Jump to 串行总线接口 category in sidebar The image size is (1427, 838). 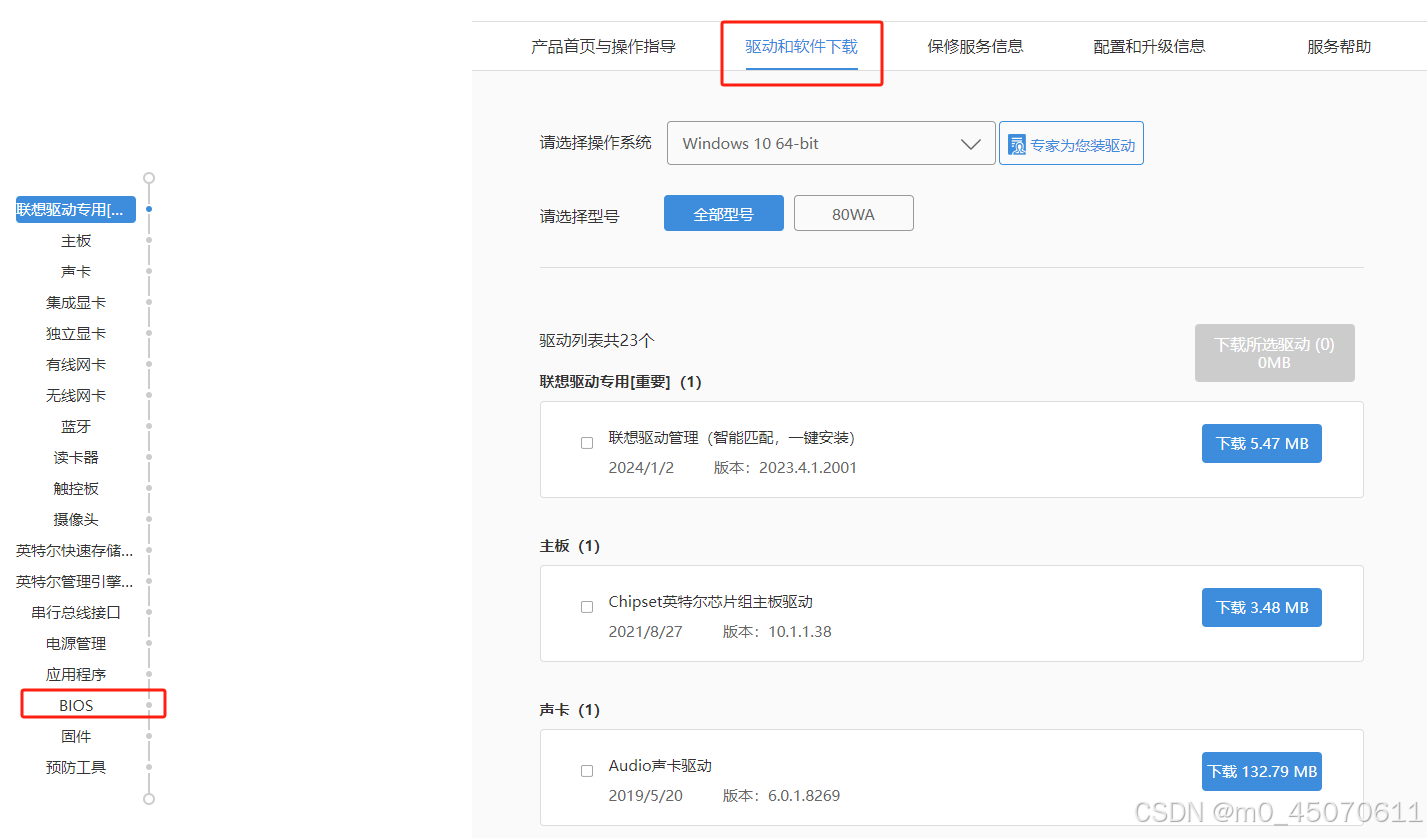(x=76, y=613)
